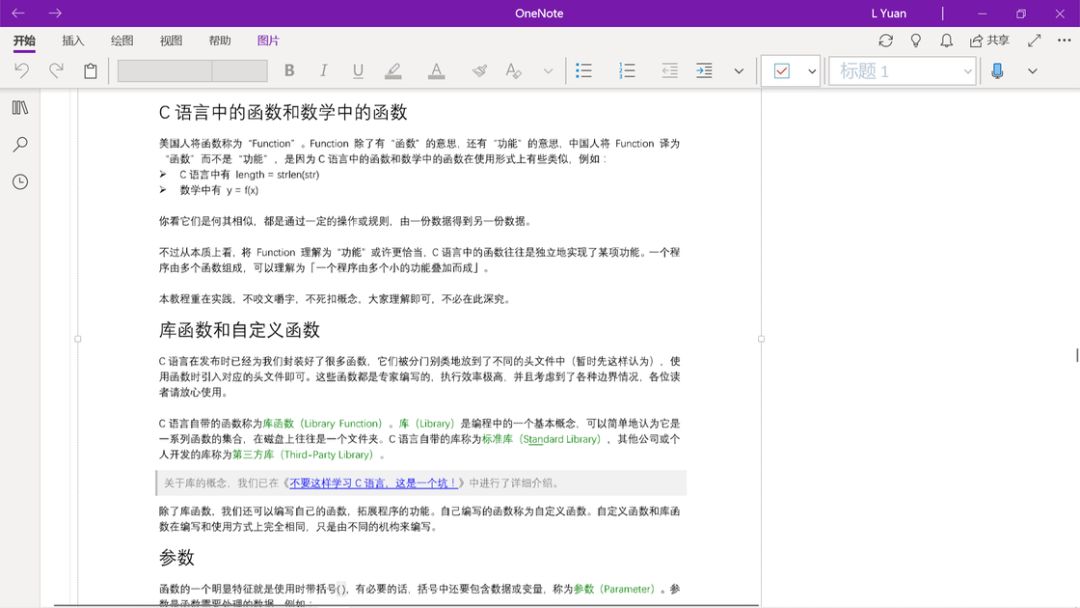The image size is (1080, 608).
Task: Start dictation with the microphone icon
Action: tap(997, 71)
